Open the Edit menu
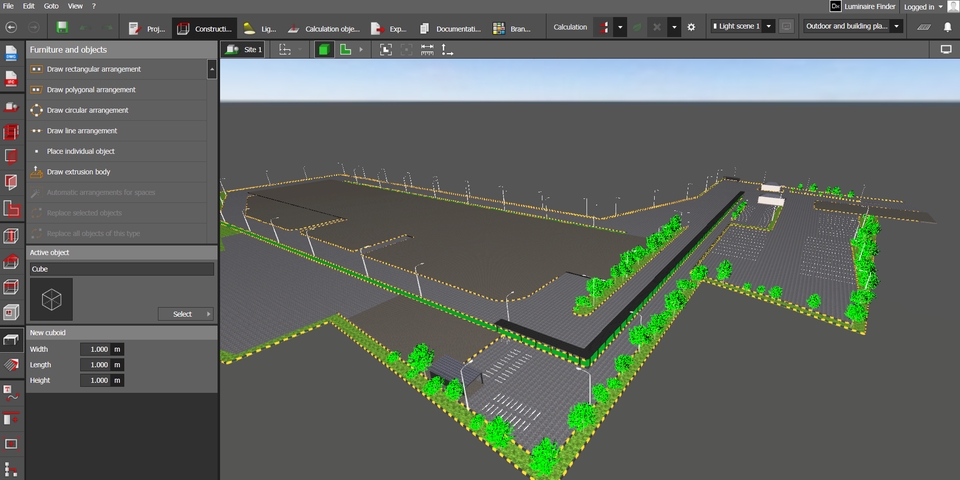Screen dimensions: 960x480 click(x=28, y=6)
